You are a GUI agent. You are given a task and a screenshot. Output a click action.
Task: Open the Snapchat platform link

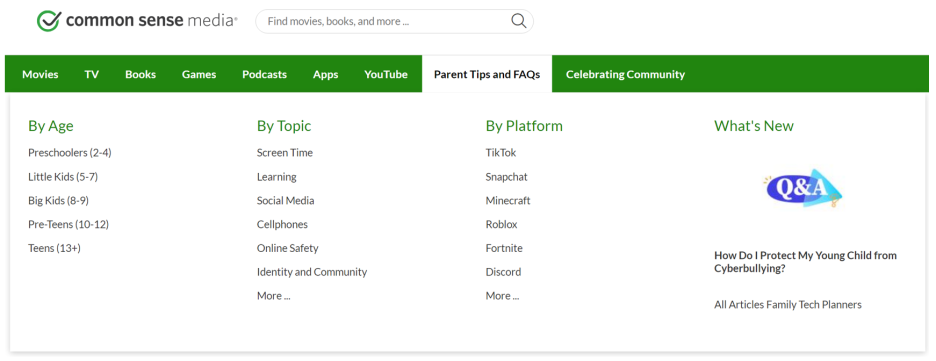click(507, 177)
